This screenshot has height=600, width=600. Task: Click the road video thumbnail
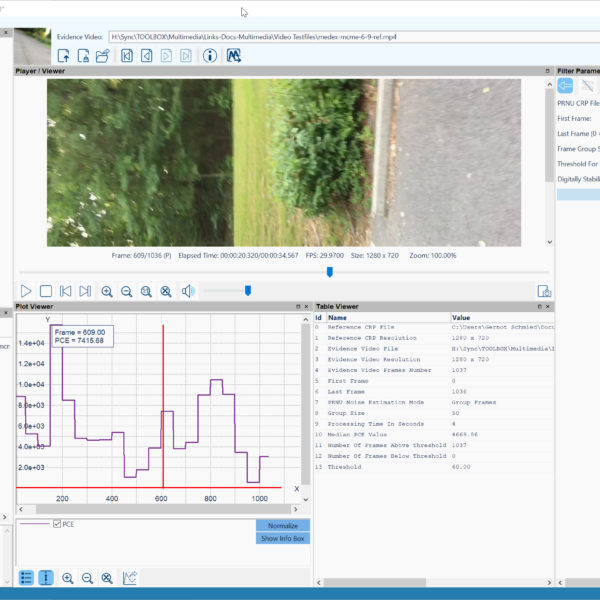click(33, 46)
